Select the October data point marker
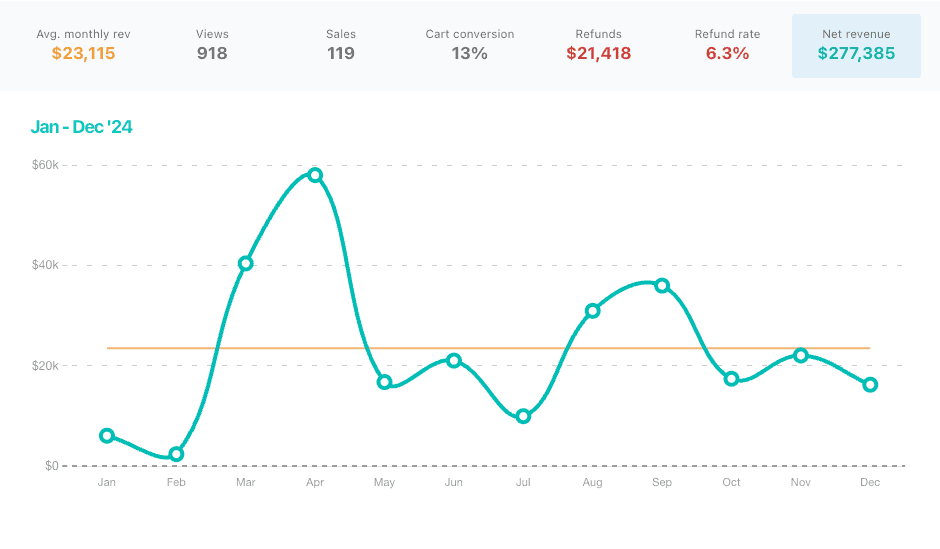This screenshot has height=549, width=940. (x=731, y=378)
